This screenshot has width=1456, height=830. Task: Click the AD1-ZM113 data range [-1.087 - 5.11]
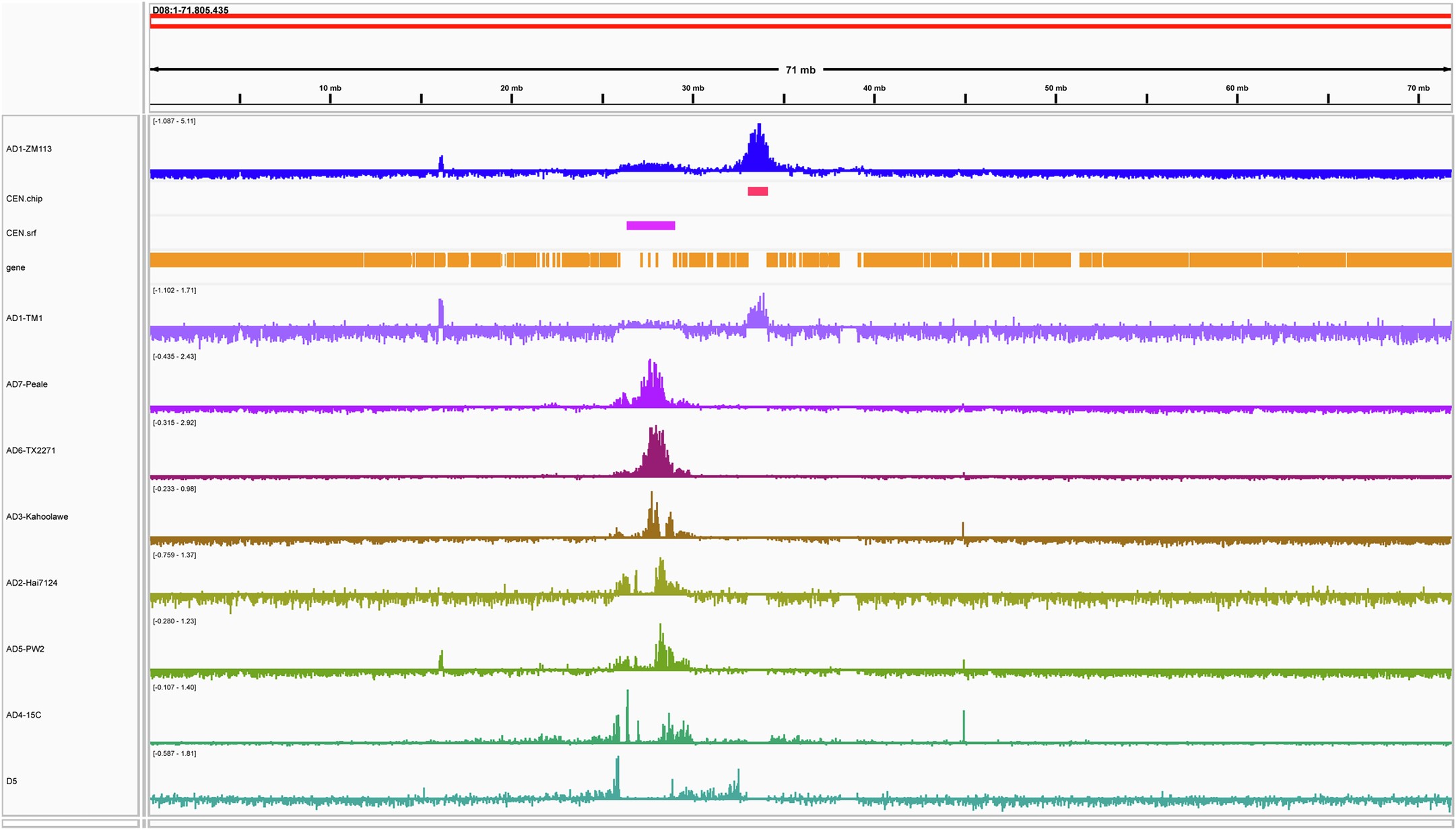174,121
